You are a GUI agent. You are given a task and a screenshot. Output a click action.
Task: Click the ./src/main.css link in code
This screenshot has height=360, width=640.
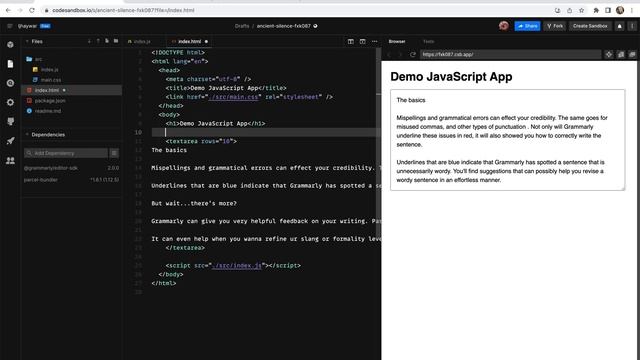click(x=233, y=97)
